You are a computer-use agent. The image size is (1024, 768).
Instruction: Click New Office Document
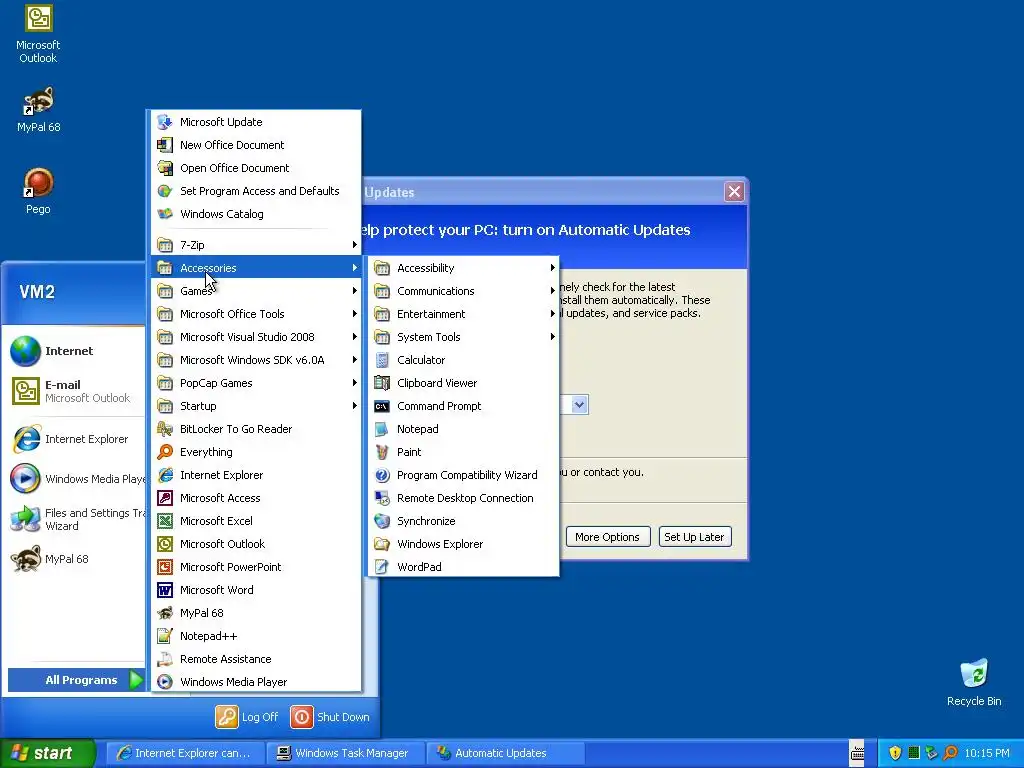click(256, 144)
